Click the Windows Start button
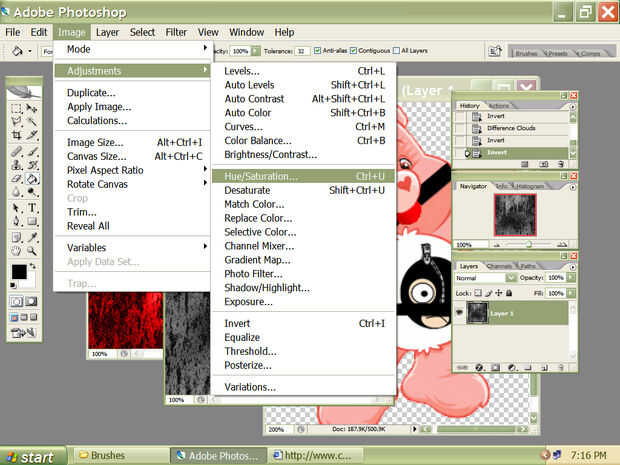Viewport: 620px width, 465px height. click(30, 456)
